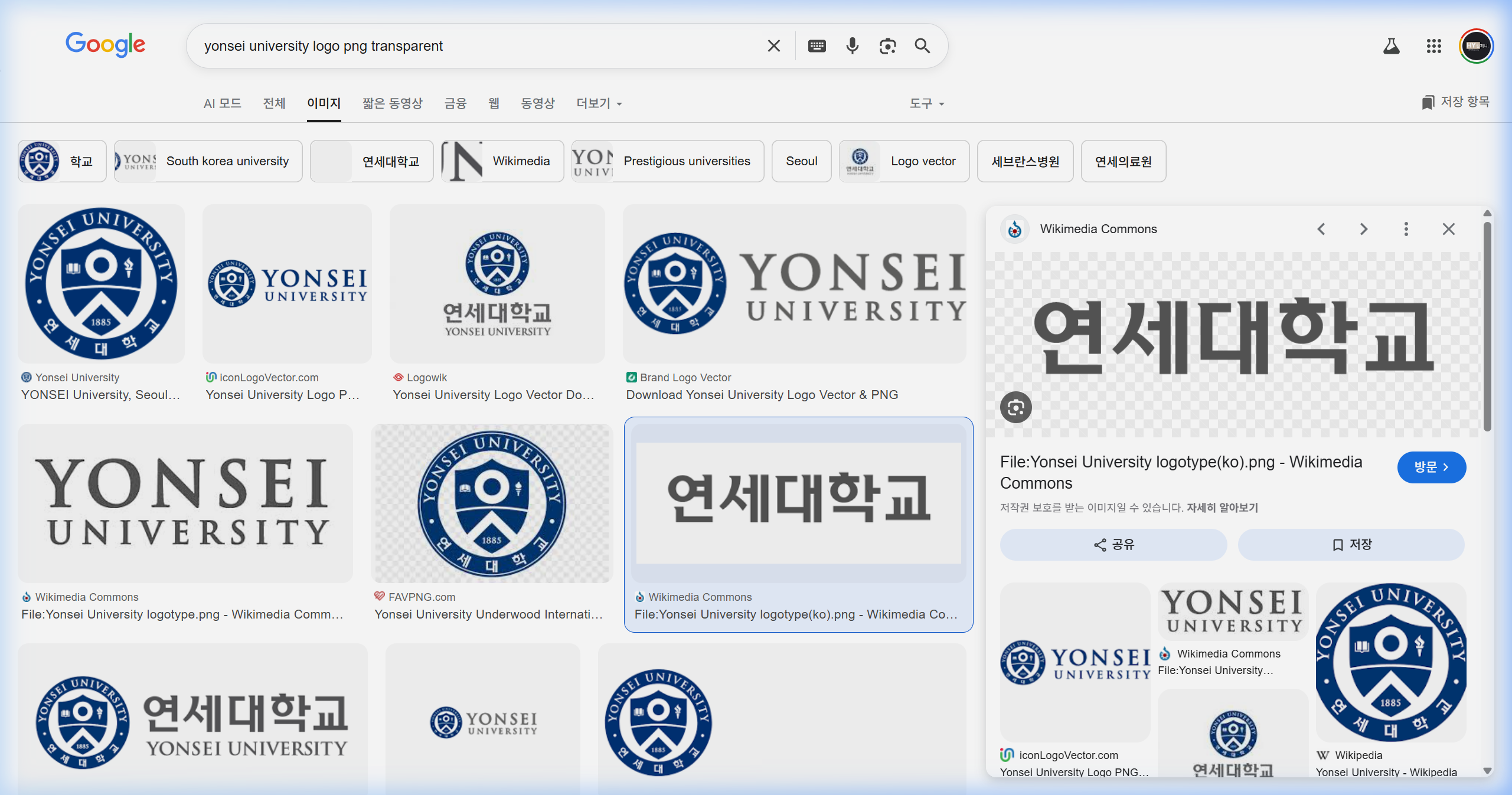
Task: Open the Google account avatar menu
Action: pos(1476,46)
